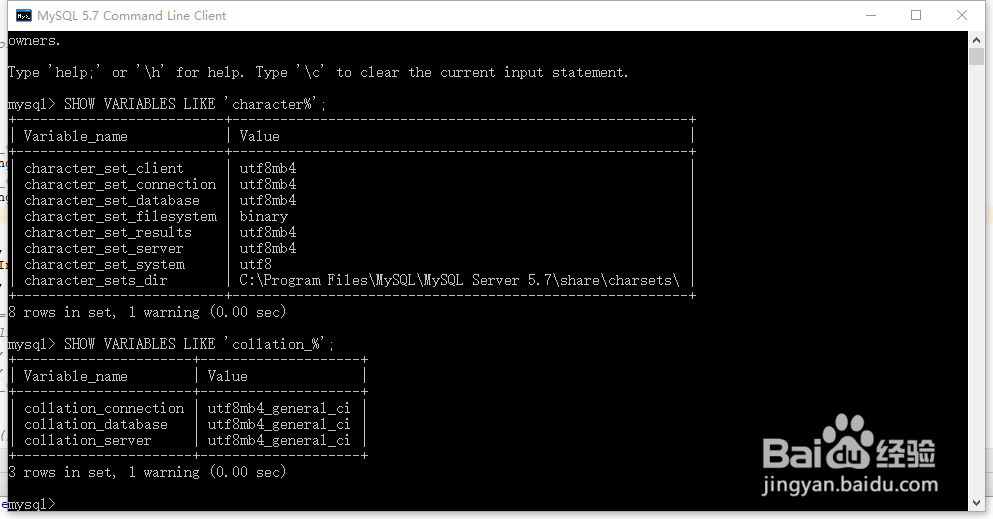Click the 'binary' value of character_set_filesystem

click(264, 216)
